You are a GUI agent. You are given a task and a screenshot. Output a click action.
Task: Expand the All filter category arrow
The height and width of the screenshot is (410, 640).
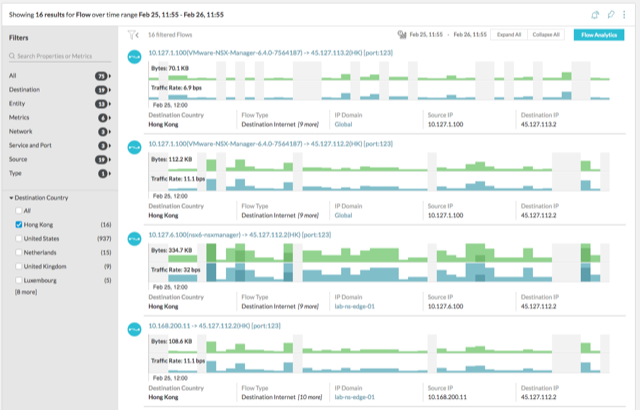tap(110, 76)
